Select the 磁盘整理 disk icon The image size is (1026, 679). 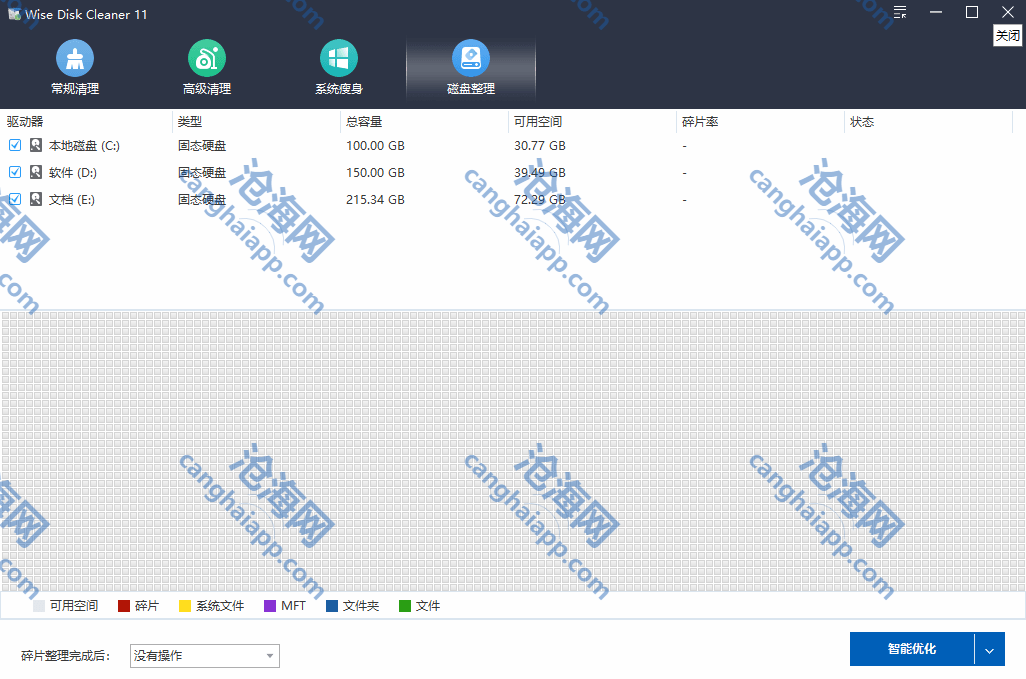pyautogui.click(x=471, y=59)
